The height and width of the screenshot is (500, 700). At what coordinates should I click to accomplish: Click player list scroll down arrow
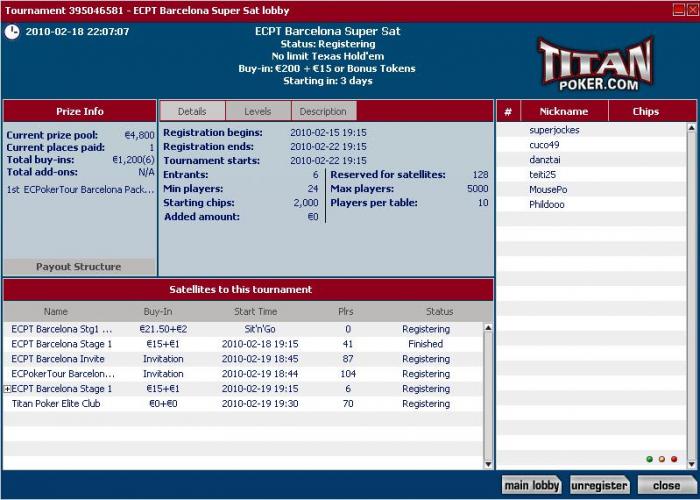(692, 464)
